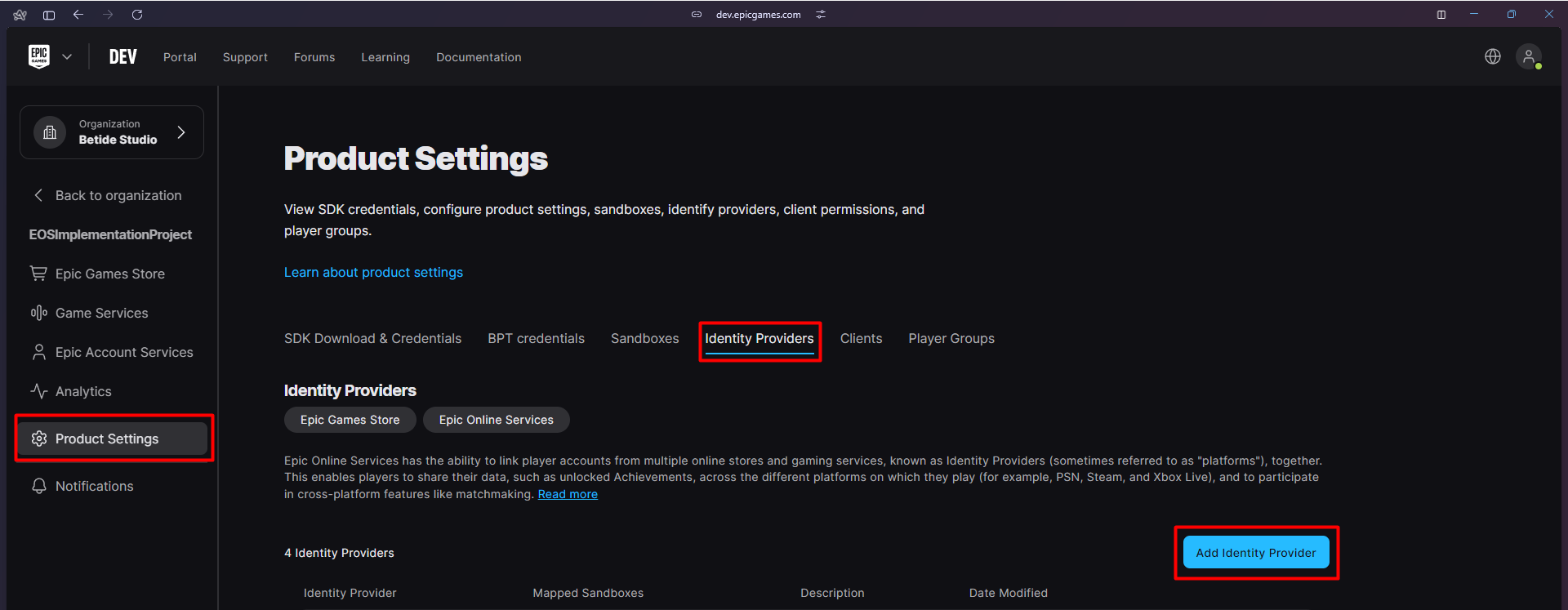Click the Add Identity Provider button
The height and width of the screenshot is (610, 1568).
click(1255, 553)
